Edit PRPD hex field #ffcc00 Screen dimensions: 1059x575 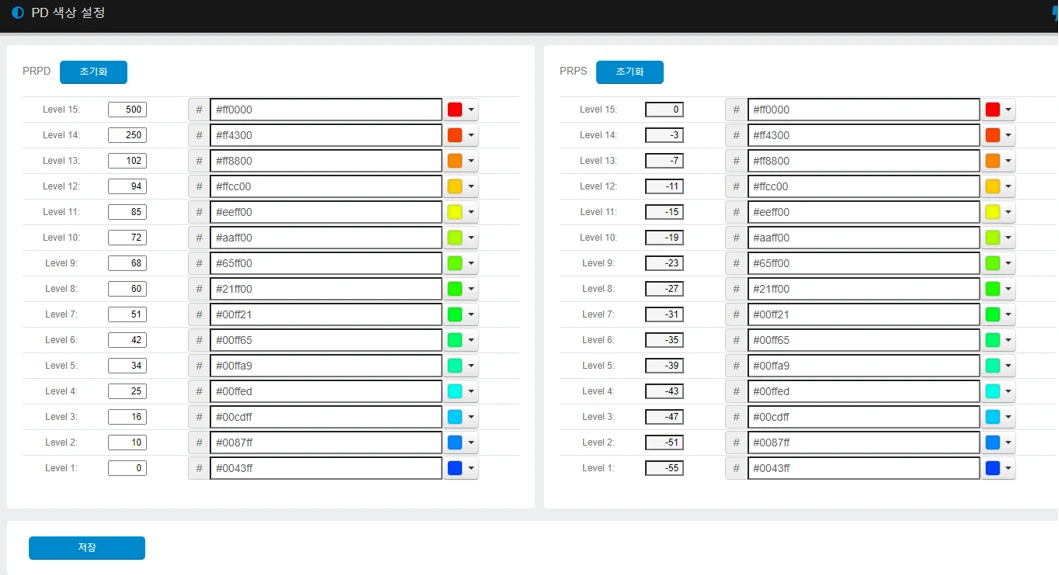click(326, 186)
